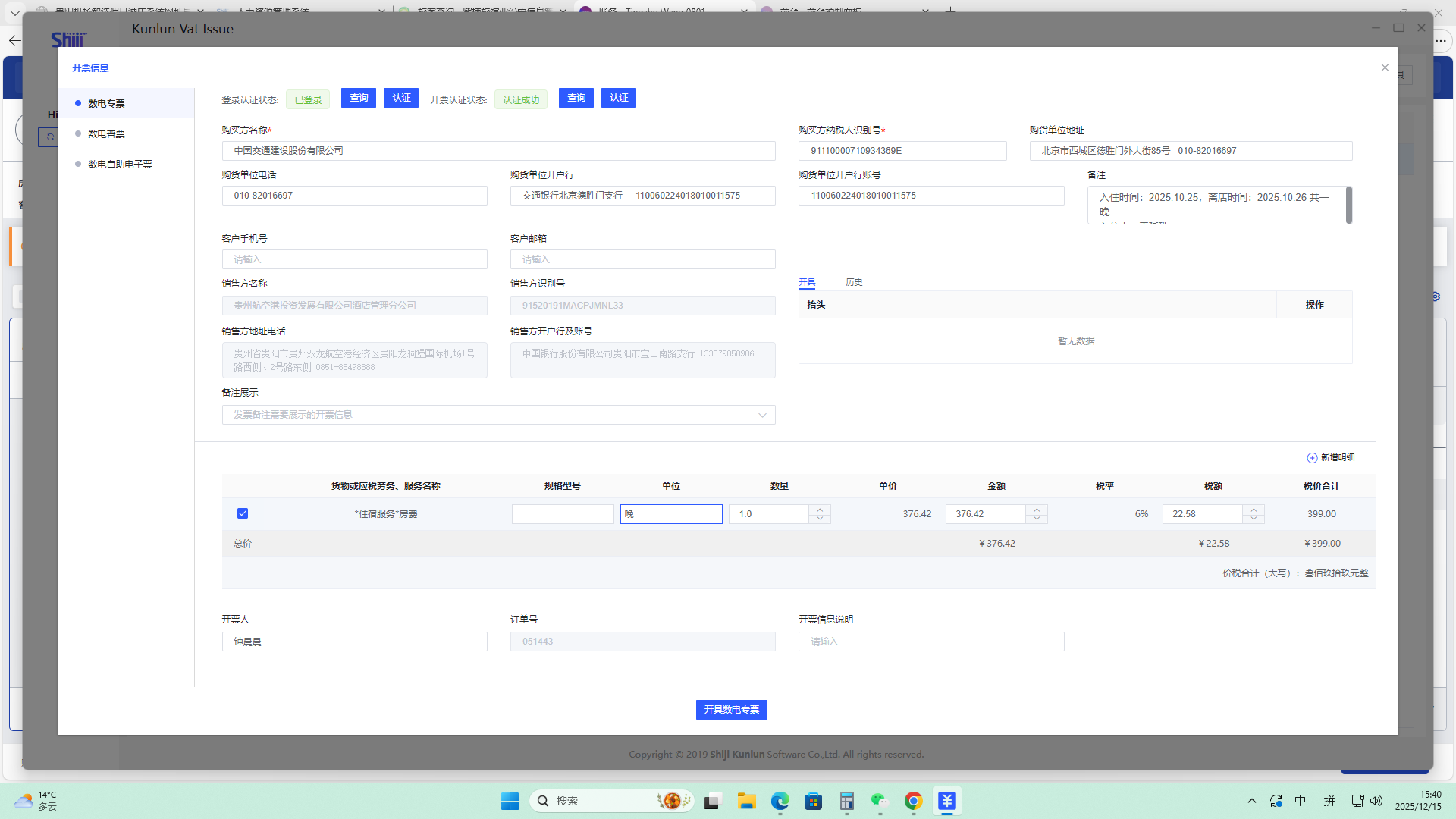Click the 开具数电专票 button
Image resolution: width=1456 pixels, height=819 pixels.
pos(731,710)
